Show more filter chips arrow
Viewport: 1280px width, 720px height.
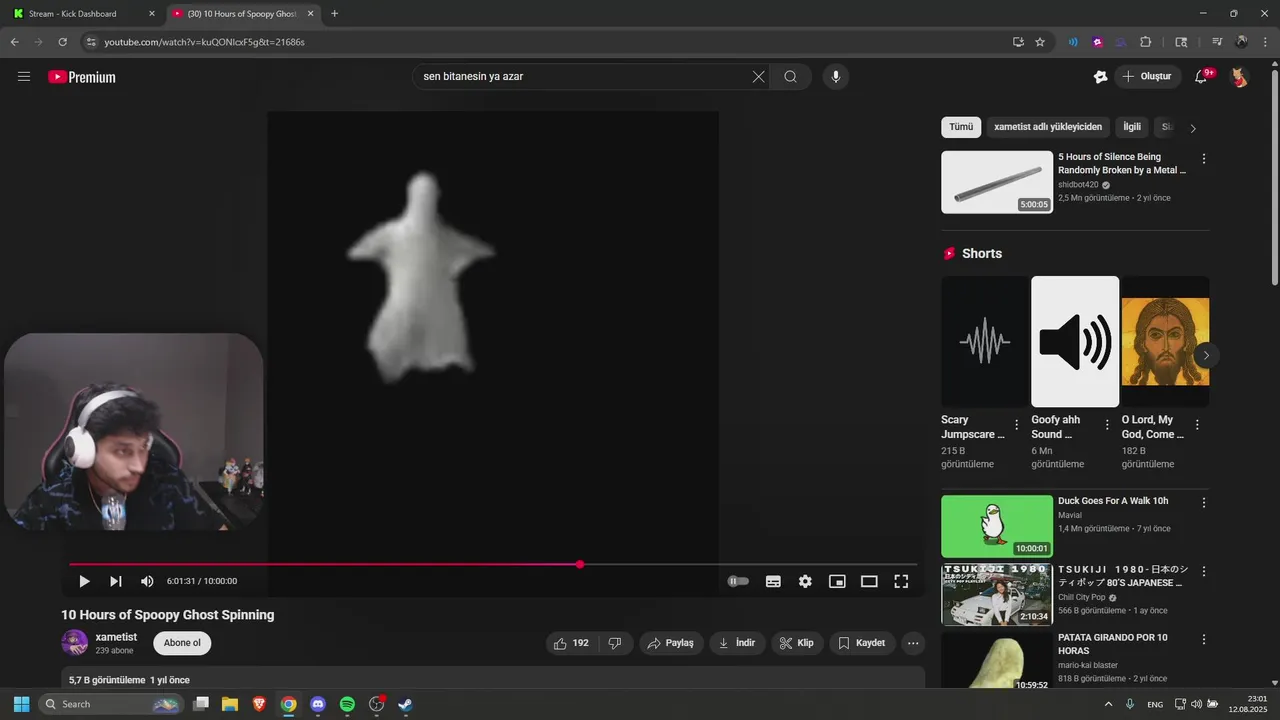[1193, 128]
